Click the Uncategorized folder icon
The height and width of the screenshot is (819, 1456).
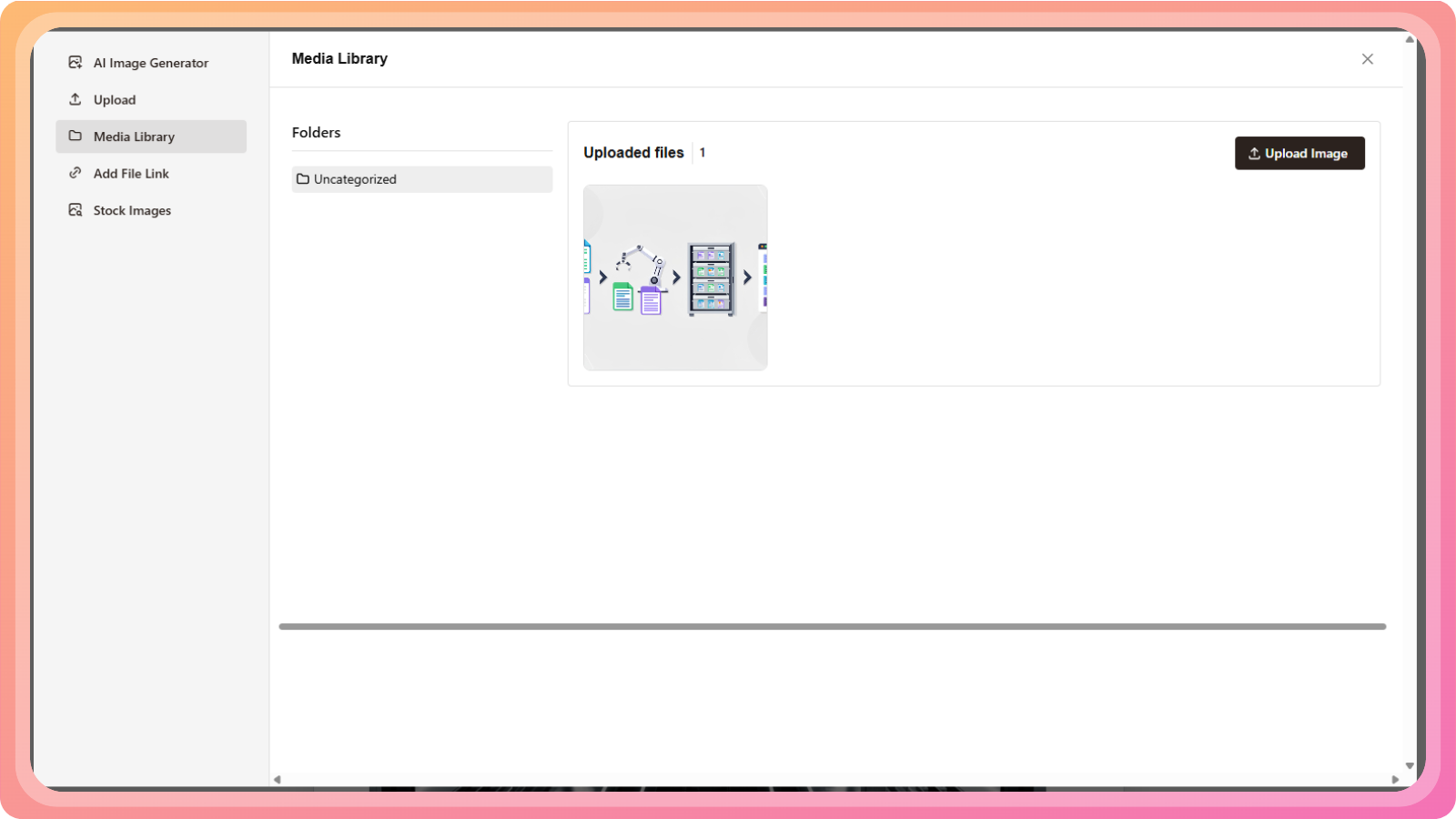(303, 179)
